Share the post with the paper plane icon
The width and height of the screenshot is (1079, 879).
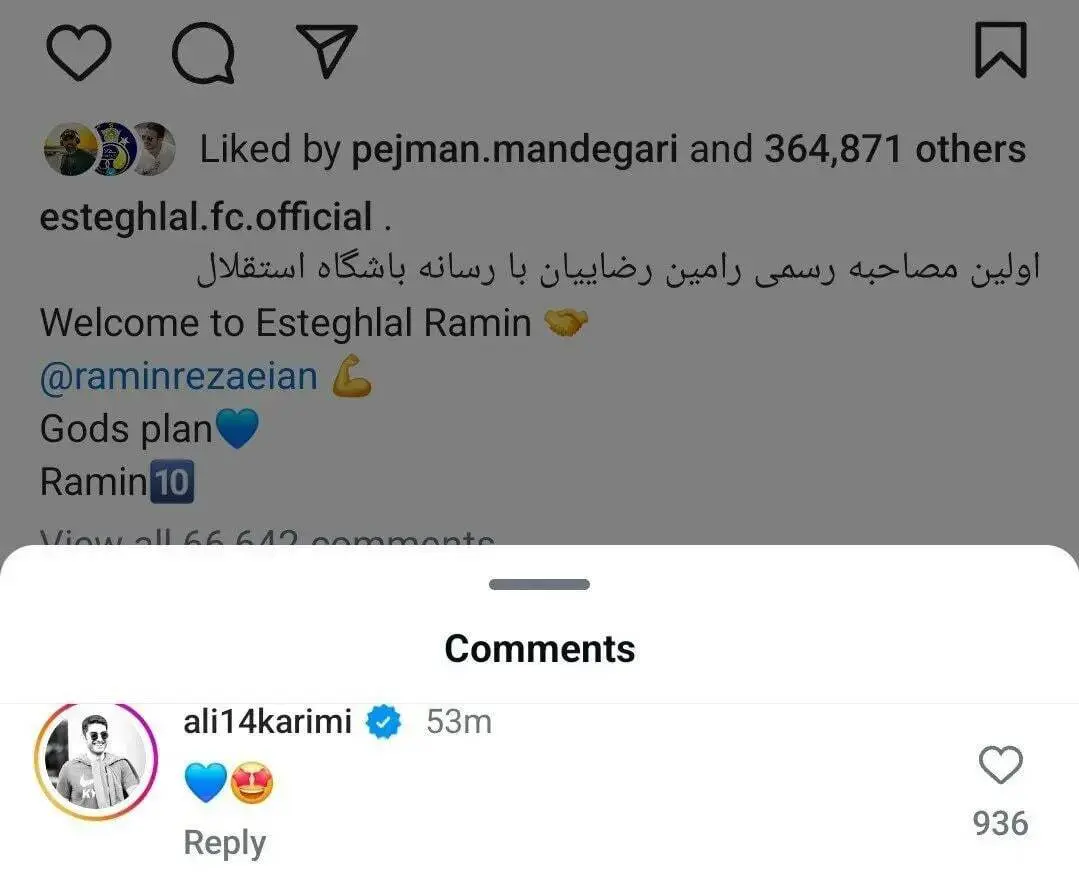(326, 50)
